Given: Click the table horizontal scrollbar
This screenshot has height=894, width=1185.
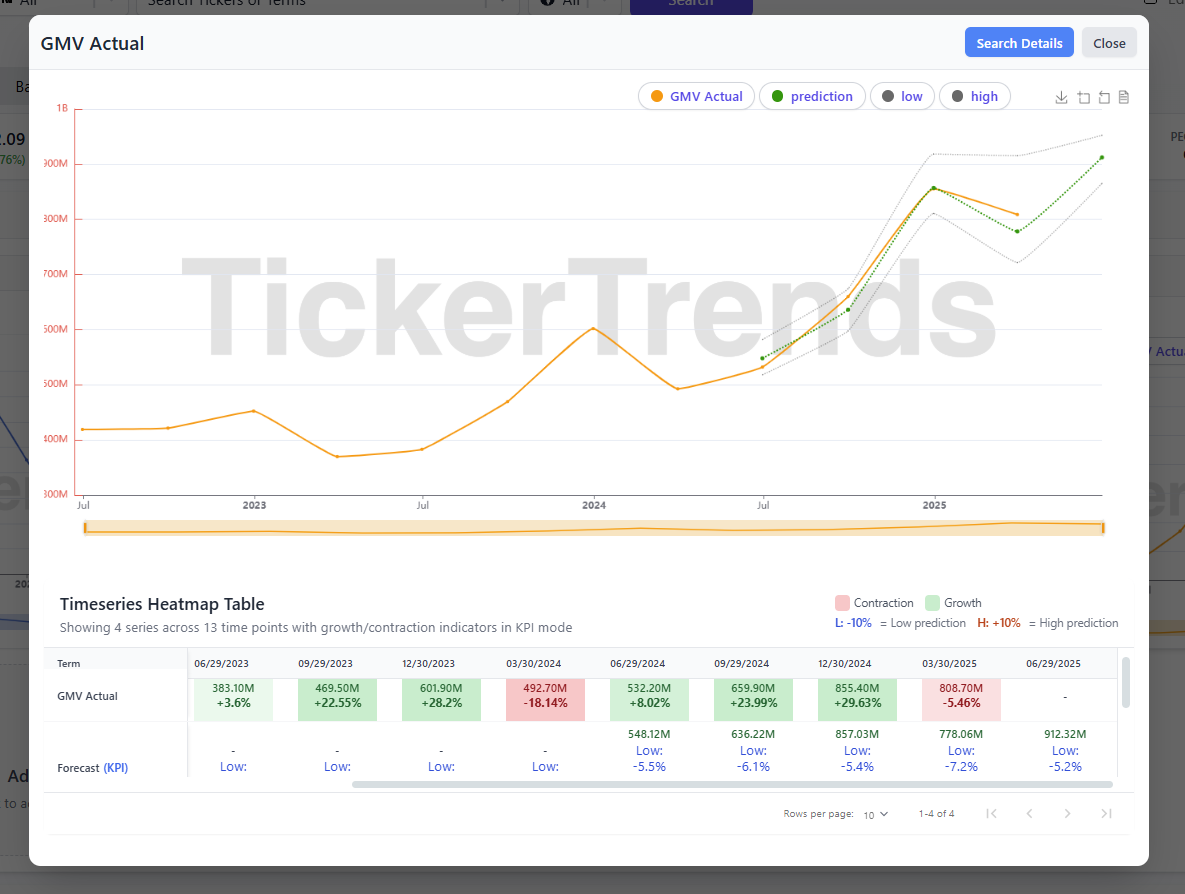Looking at the screenshot, I should tap(732, 784).
